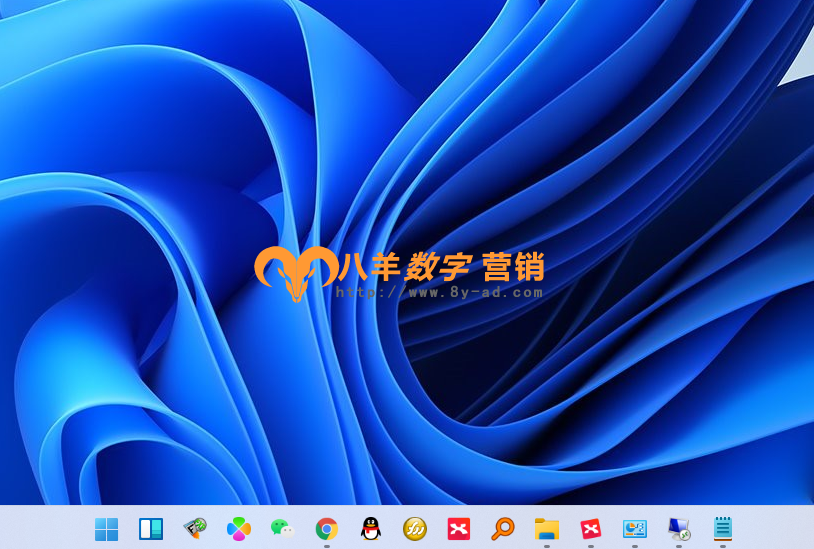Switch to Google Chrome in the taskbar
The image size is (814, 549).
click(x=327, y=529)
